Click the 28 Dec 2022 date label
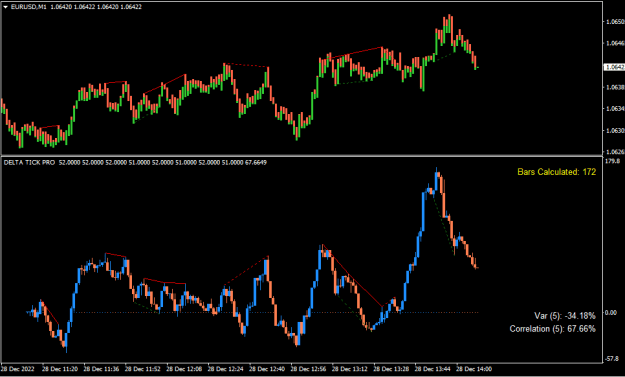 18,369
